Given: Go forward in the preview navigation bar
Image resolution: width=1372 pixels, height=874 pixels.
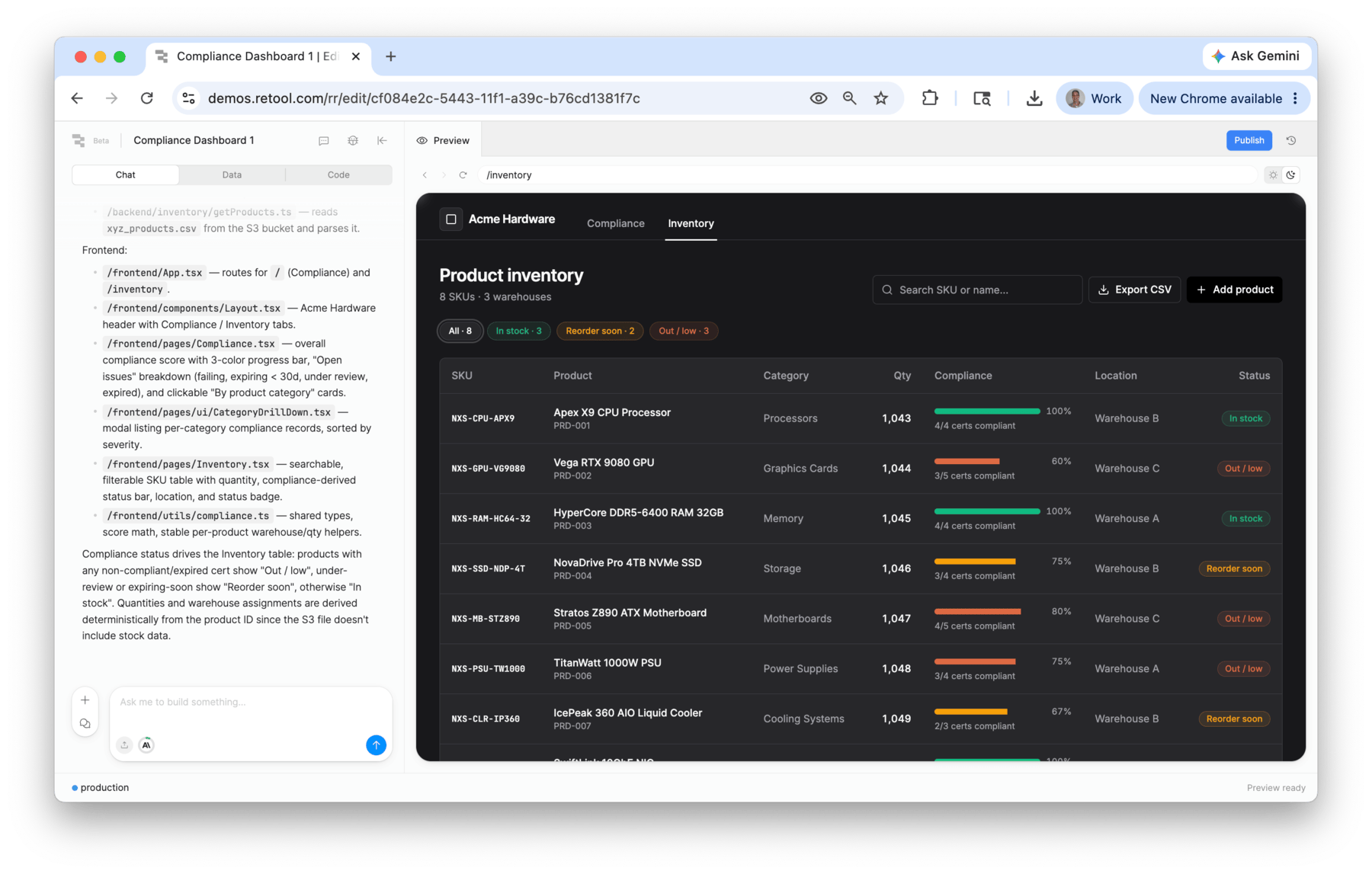Looking at the screenshot, I should 444,175.
